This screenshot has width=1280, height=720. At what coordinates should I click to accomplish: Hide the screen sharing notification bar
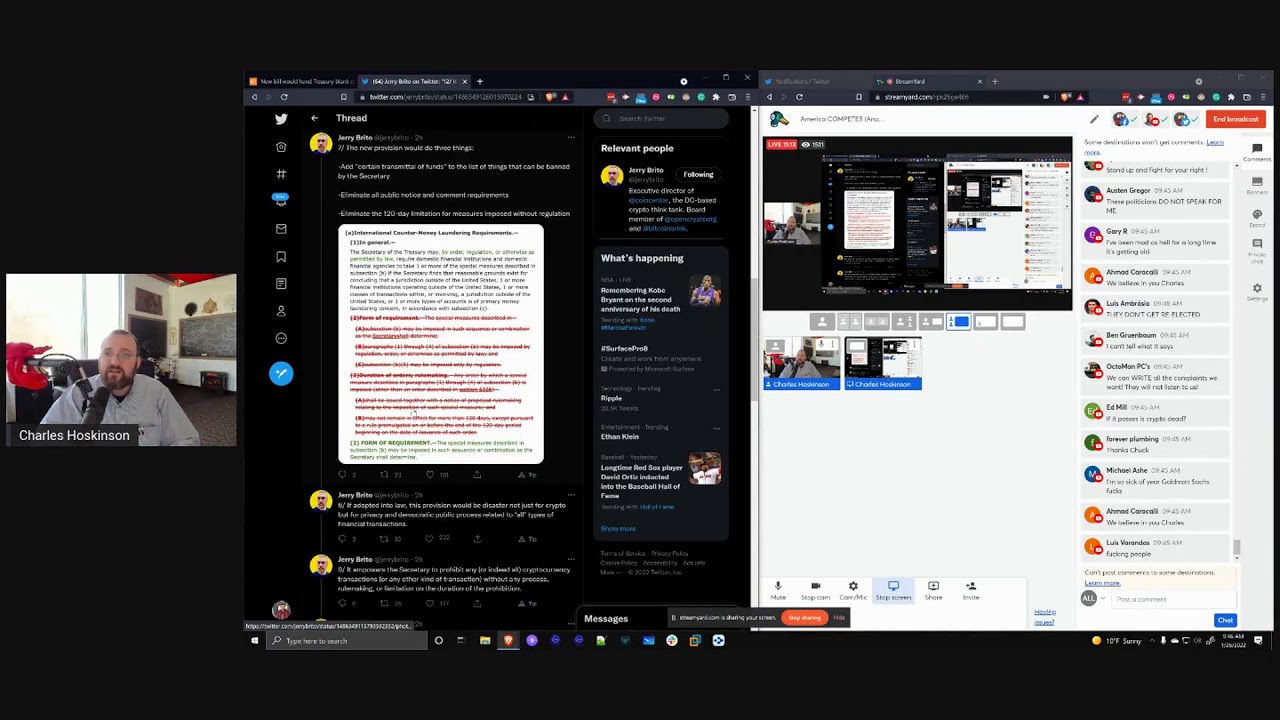tap(839, 618)
